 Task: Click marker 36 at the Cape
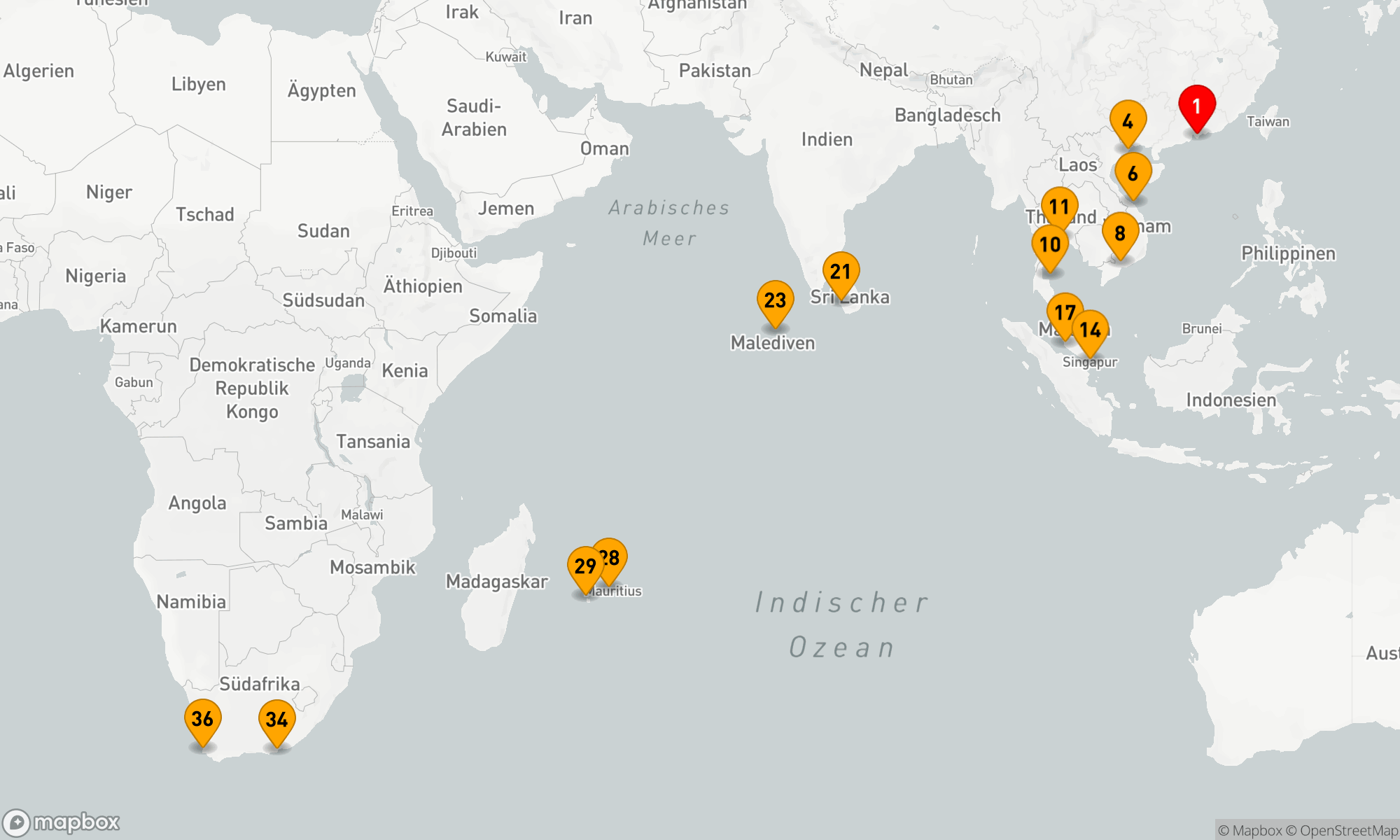pos(202,719)
